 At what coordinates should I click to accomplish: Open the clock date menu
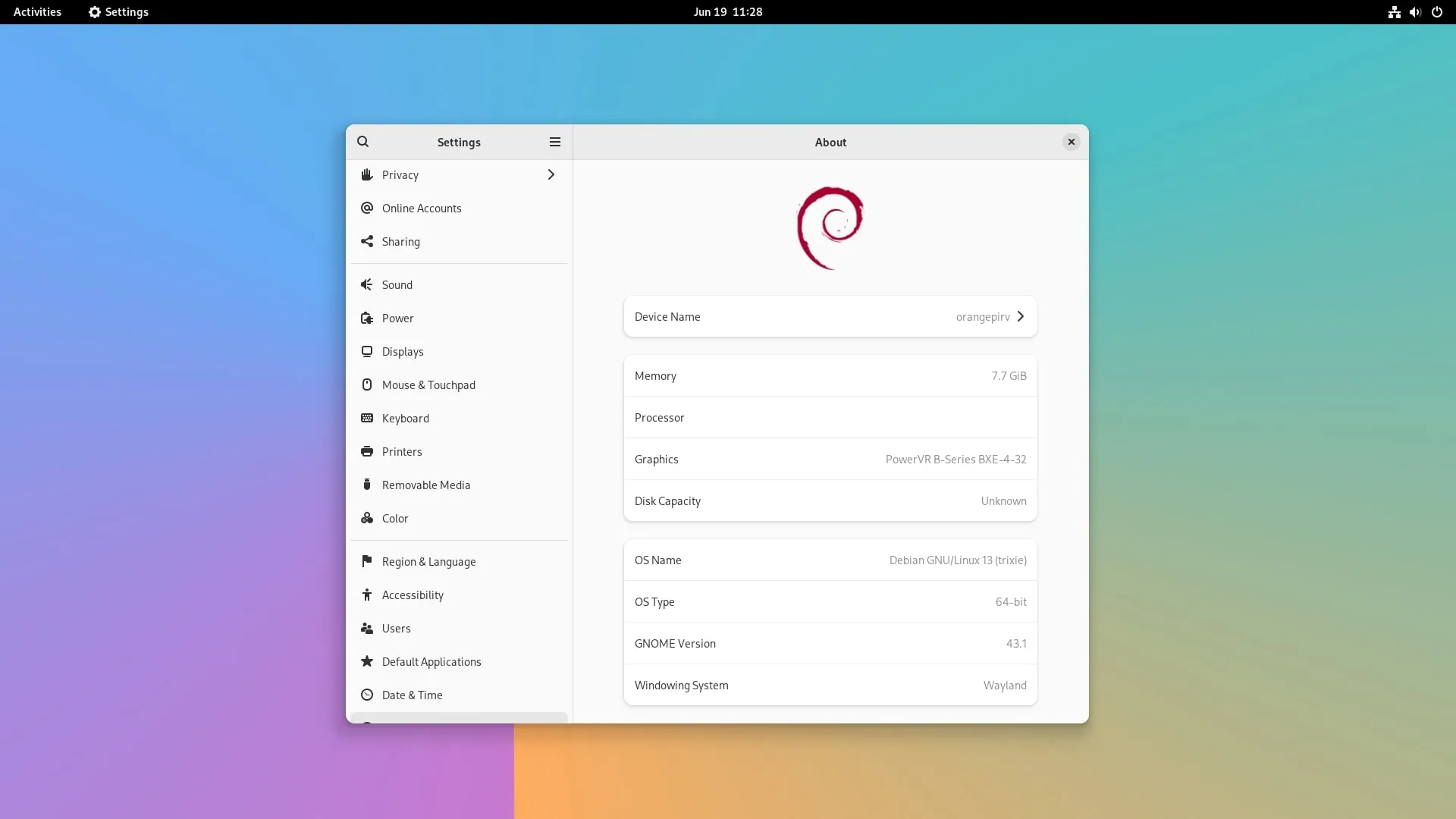coord(727,12)
